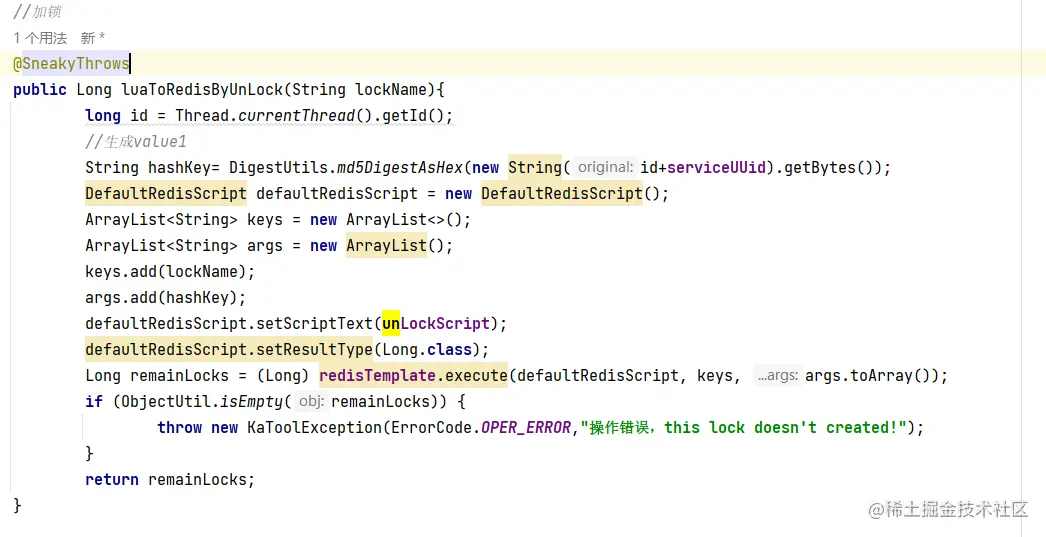Click 'currentThread' in the Thread call
The width and height of the screenshot is (1046, 537).
pyautogui.click(x=297, y=115)
